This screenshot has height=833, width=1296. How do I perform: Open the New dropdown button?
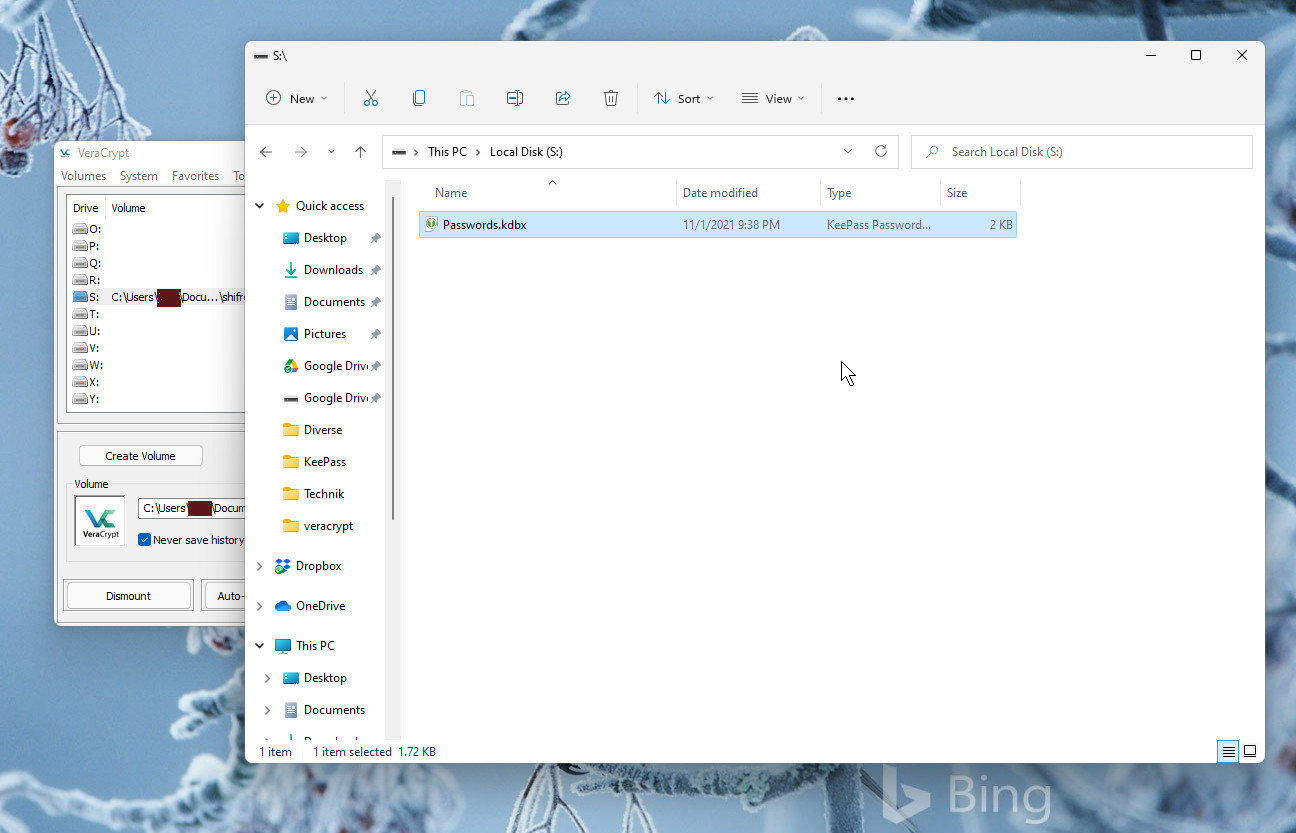297,98
